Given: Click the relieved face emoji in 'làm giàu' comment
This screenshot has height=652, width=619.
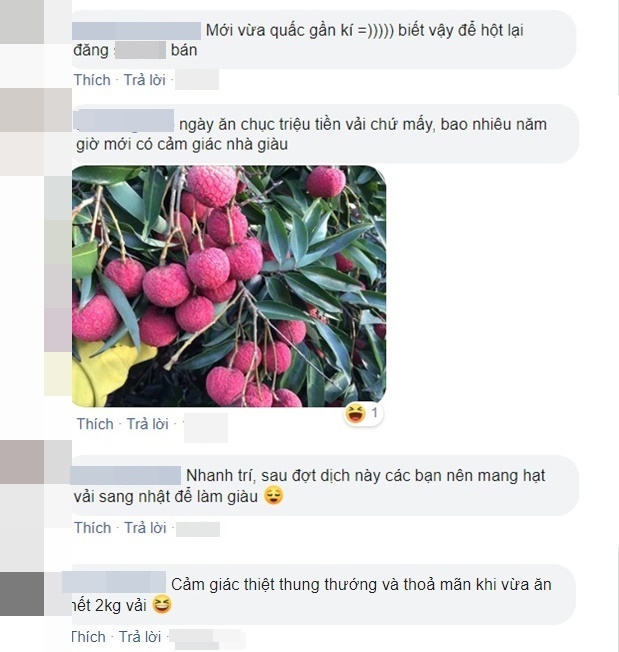Looking at the screenshot, I should pyautogui.click(x=274, y=496).
